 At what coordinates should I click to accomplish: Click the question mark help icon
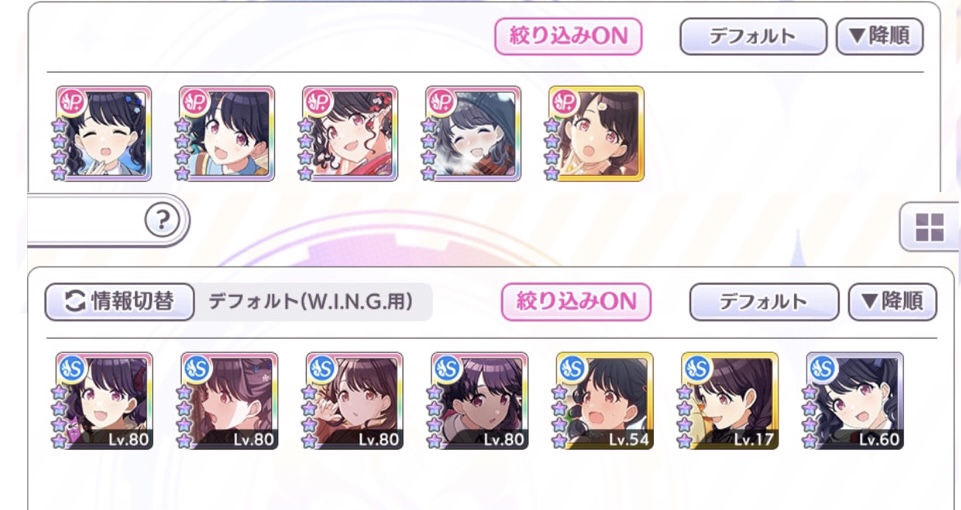point(162,219)
